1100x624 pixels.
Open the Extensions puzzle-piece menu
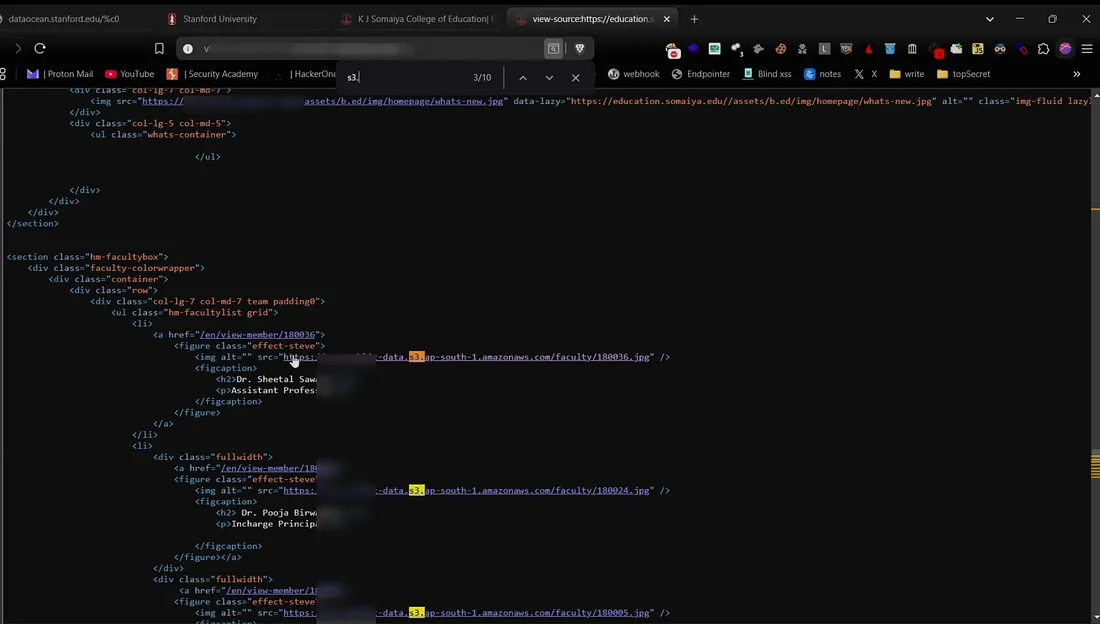pyautogui.click(x=1043, y=48)
